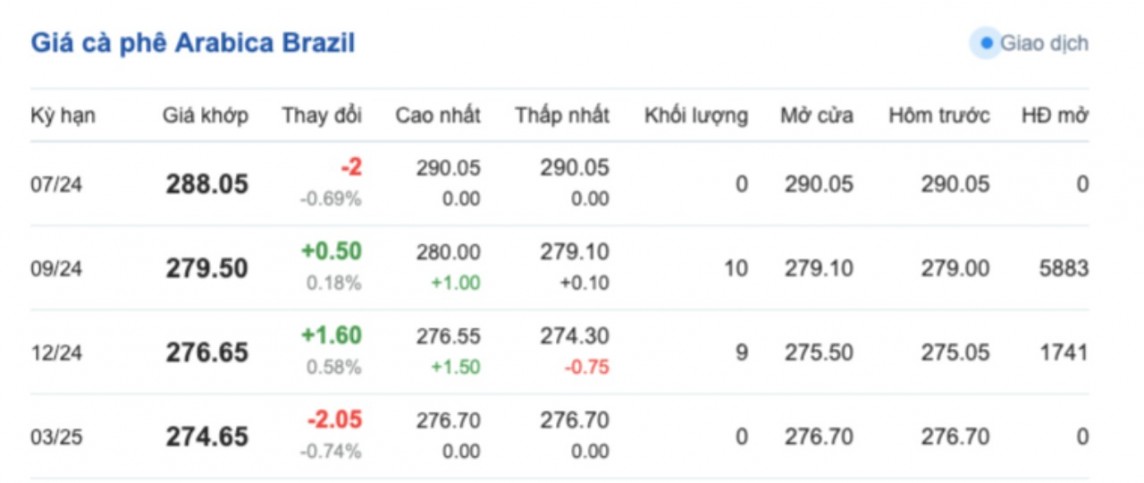This screenshot has height=483, width=1144.
Task: Click the Thay đổi column header
Action: [x=321, y=115]
